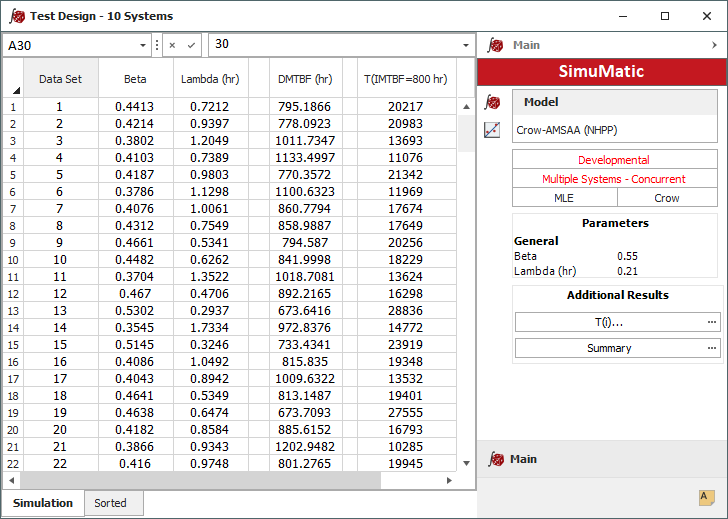
Task: Click the MLE analysis setting
Action: pyautogui.click(x=564, y=198)
